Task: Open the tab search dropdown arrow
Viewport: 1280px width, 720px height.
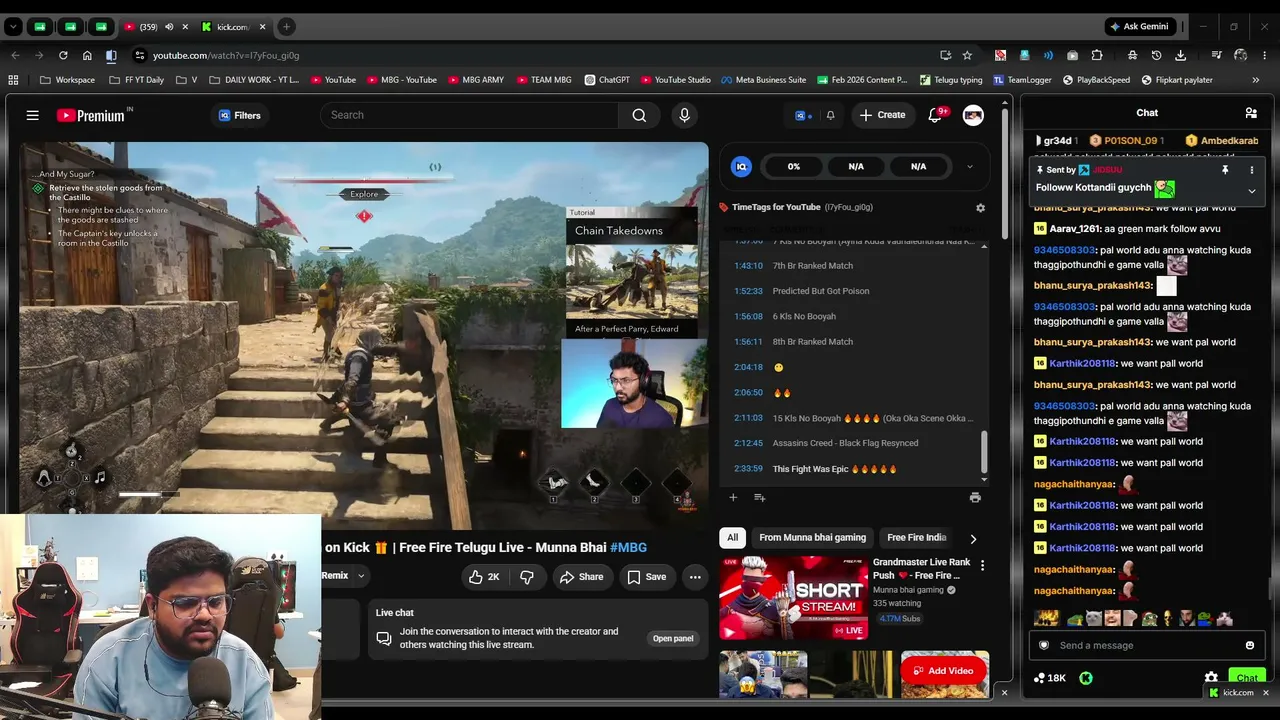Action: click(13, 27)
